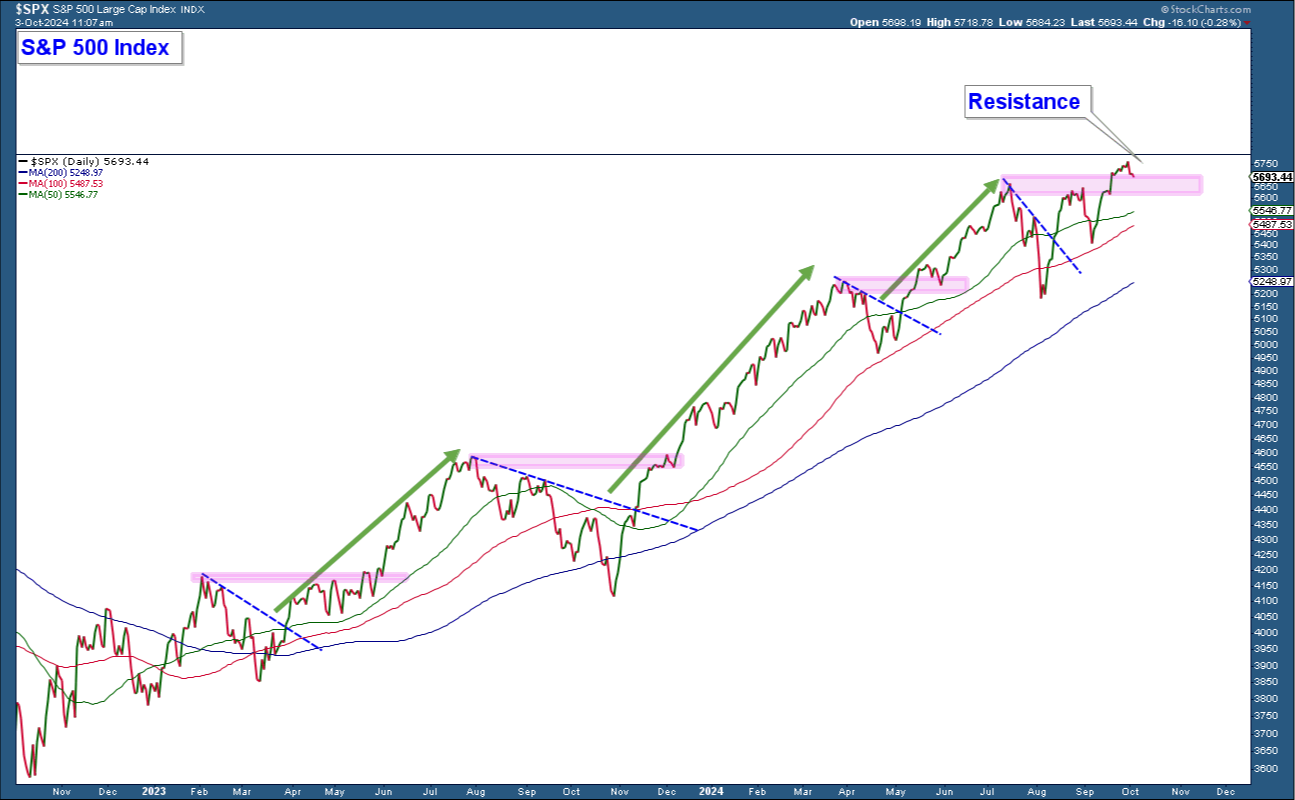This screenshot has height=800, width=1295.
Task: Click the 2024 year label on time axis
Action: coord(711,790)
